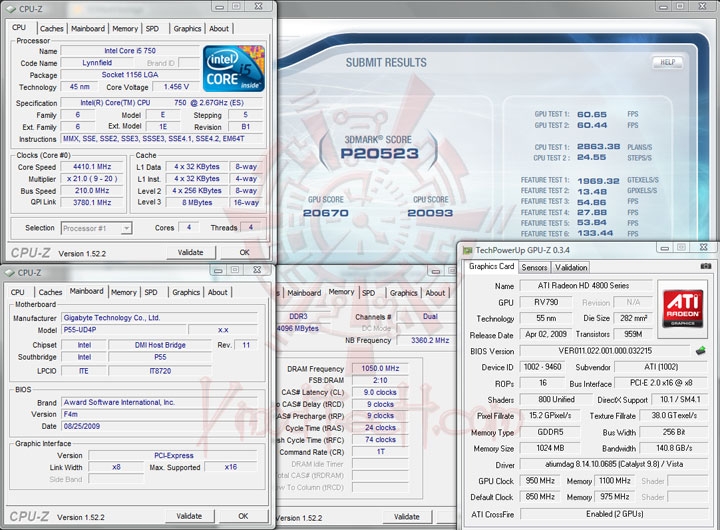Image resolution: width=720 pixels, height=530 pixels.
Task: Click the Lynnfield code name field
Action: (x=97, y=63)
